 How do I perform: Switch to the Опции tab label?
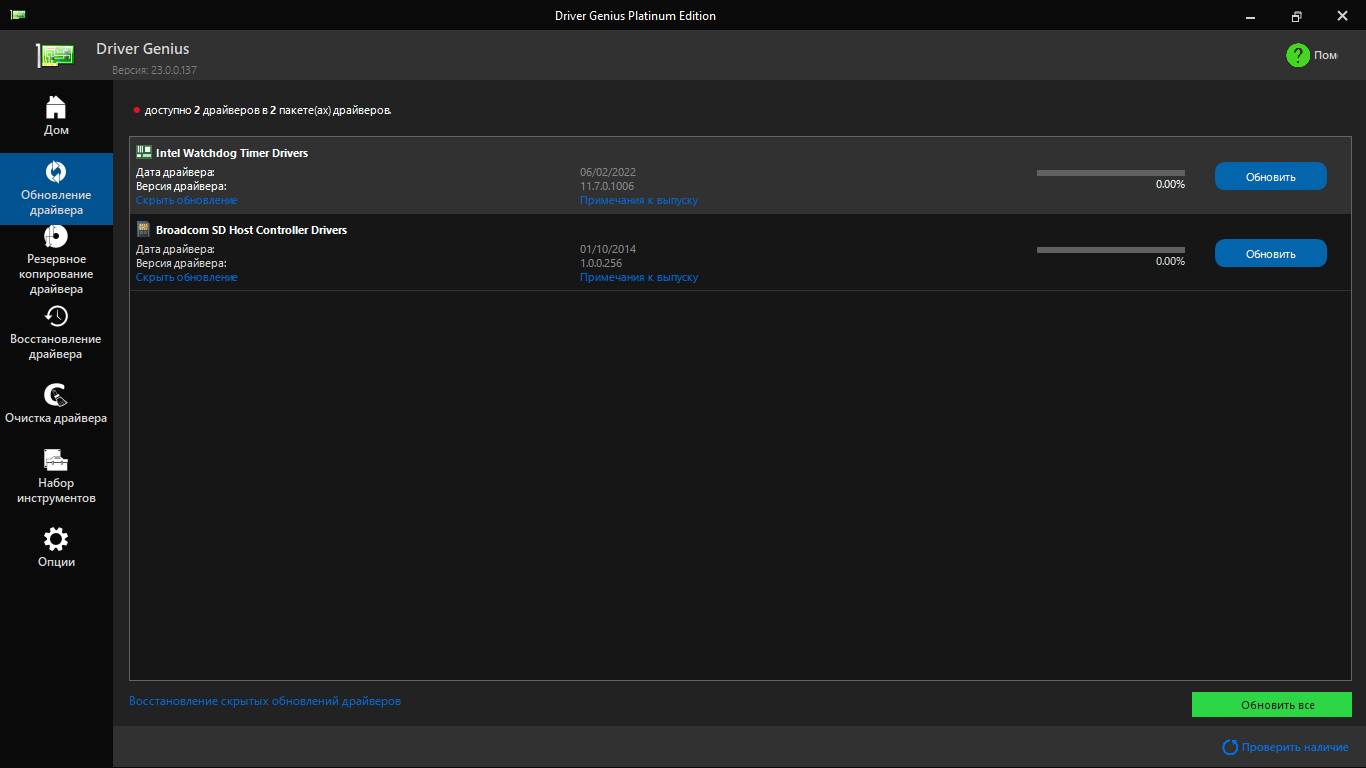[x=56, y=562]
